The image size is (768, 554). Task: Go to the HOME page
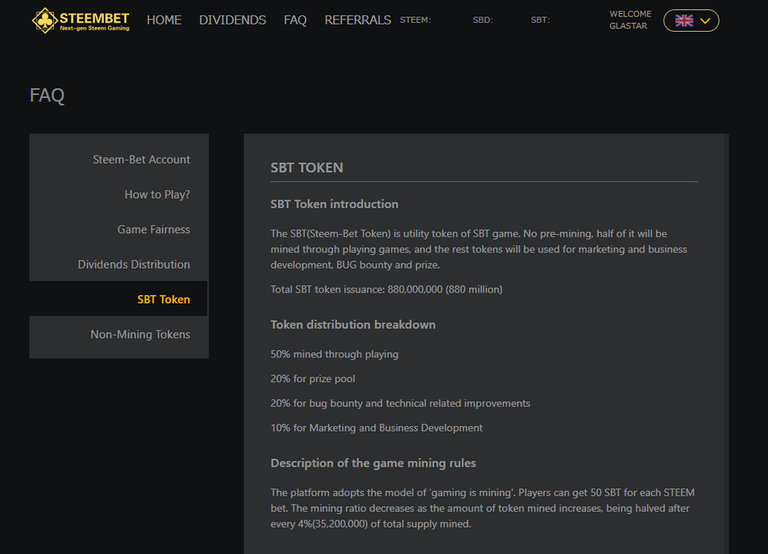click(164, 20)
